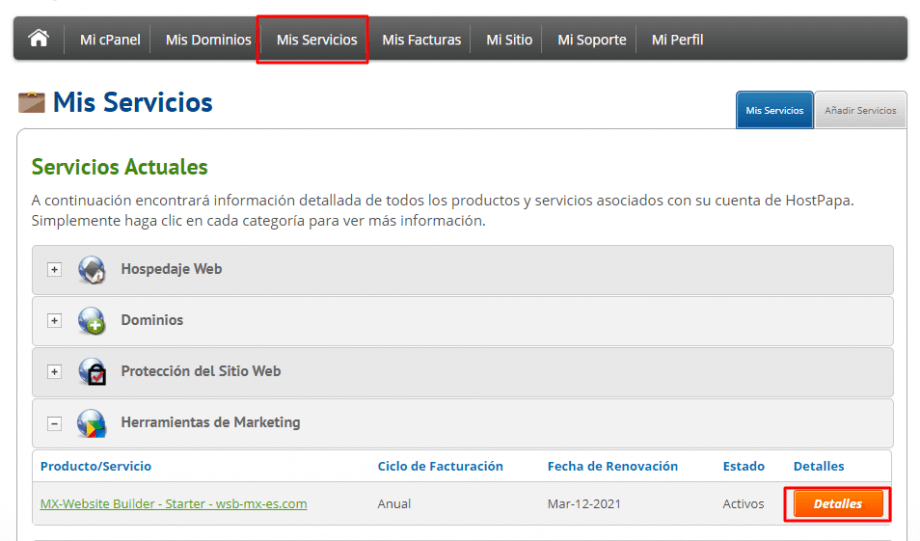Open Mis Facturas in the navigation bar
This screenshot has width=920, height=541.
[422, 40]
